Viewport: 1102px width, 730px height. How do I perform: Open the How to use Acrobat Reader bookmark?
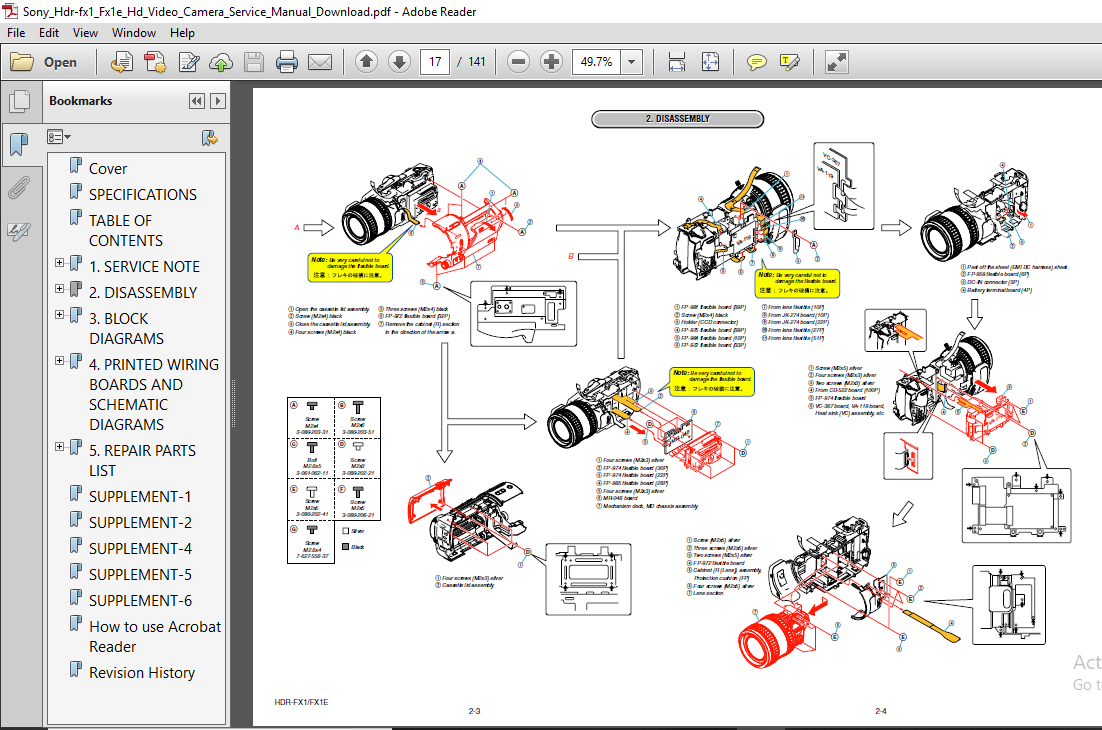tap(155, 637)
